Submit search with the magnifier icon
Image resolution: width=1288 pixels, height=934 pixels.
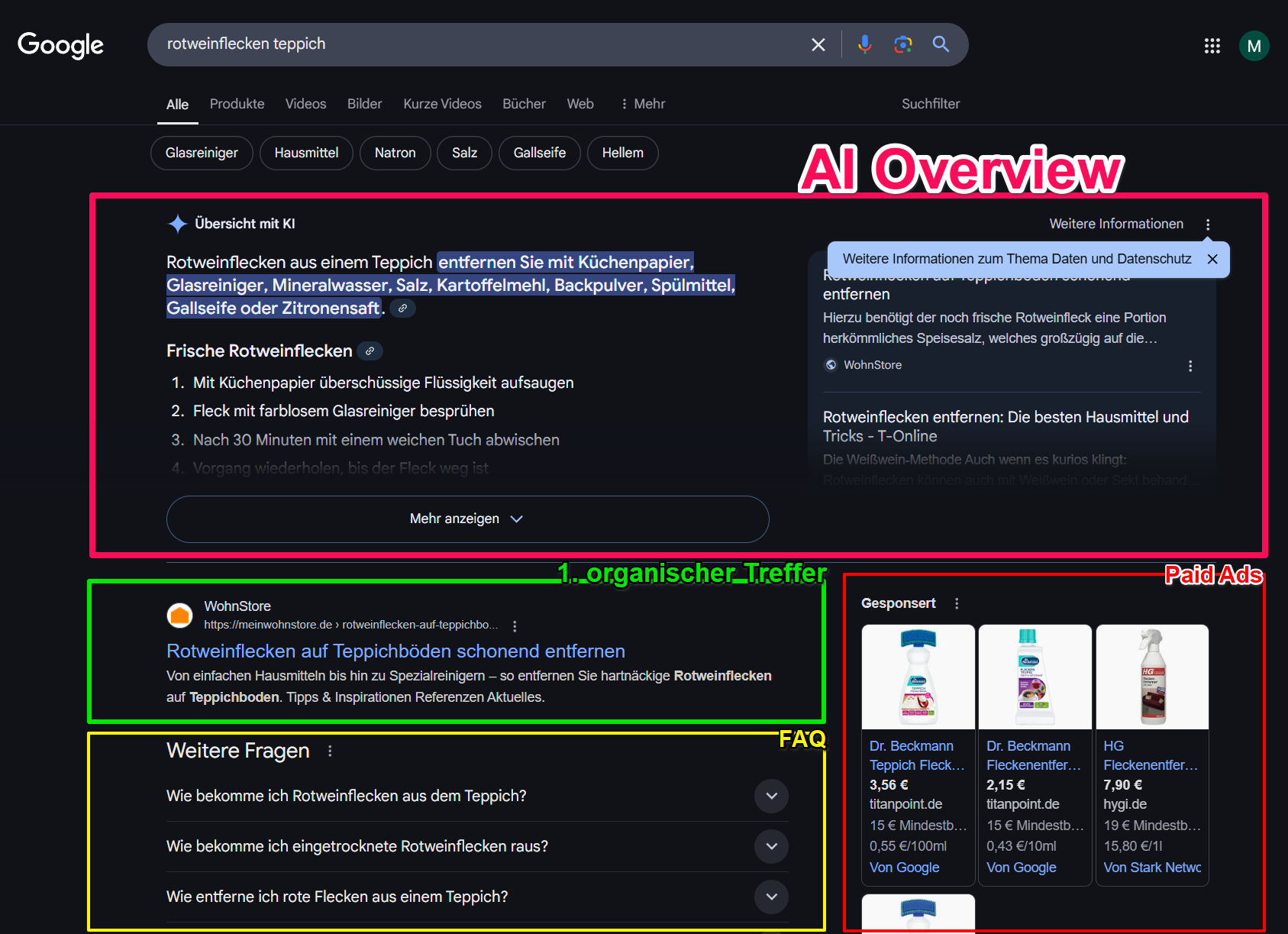click(941, 44)
